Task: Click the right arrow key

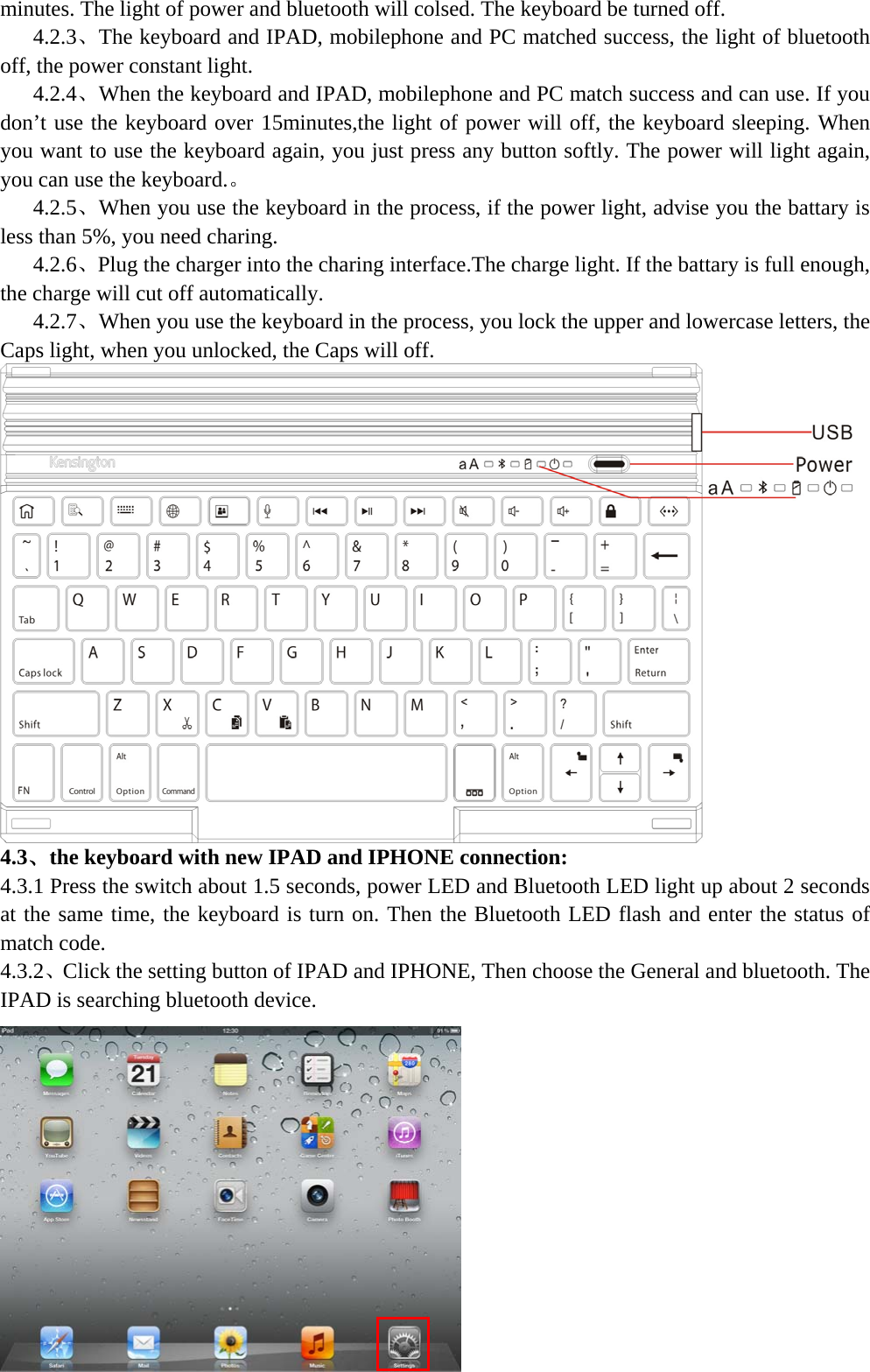Action: pos(670,772)
